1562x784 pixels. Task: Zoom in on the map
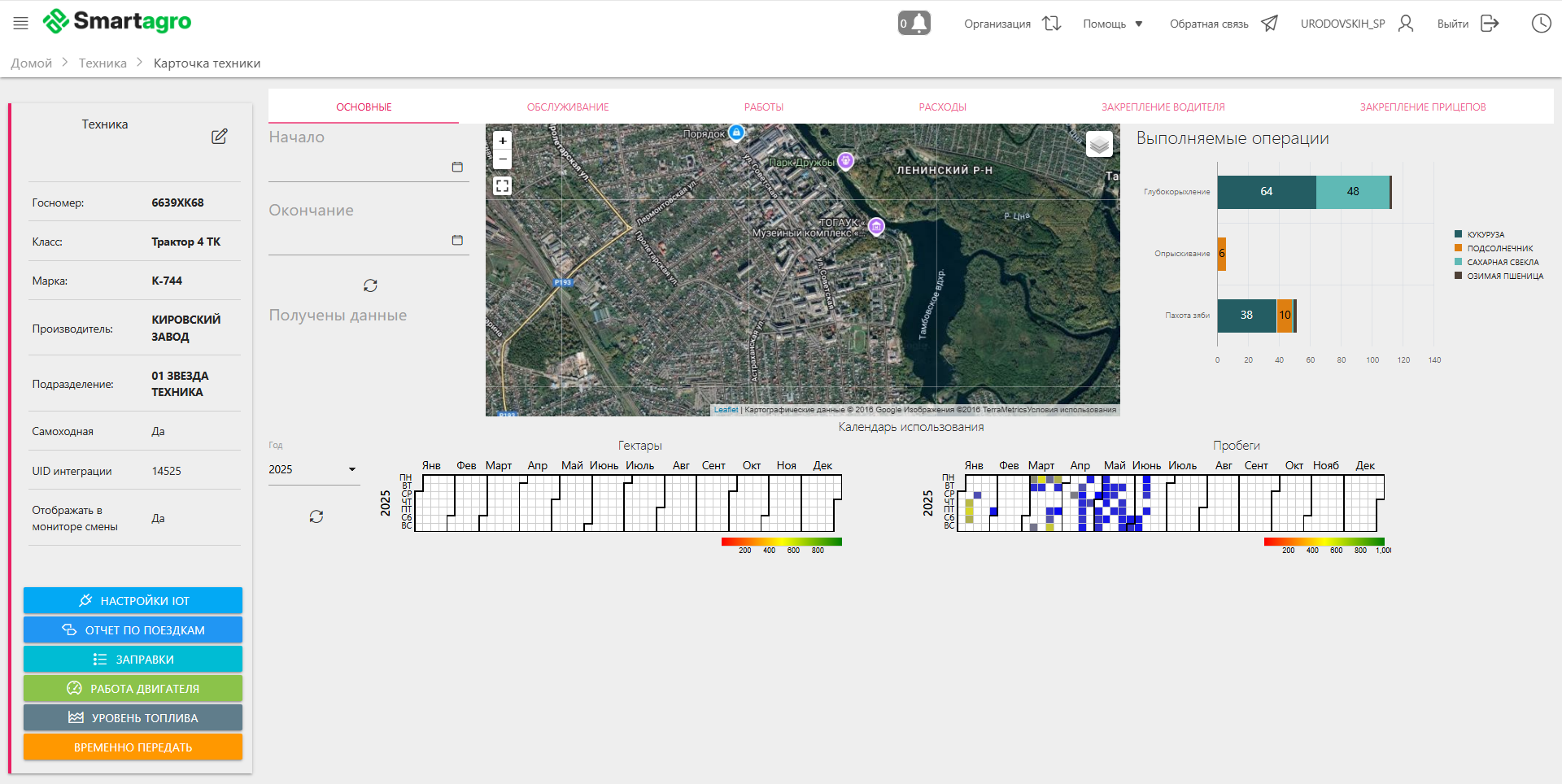tap(503, 141)
